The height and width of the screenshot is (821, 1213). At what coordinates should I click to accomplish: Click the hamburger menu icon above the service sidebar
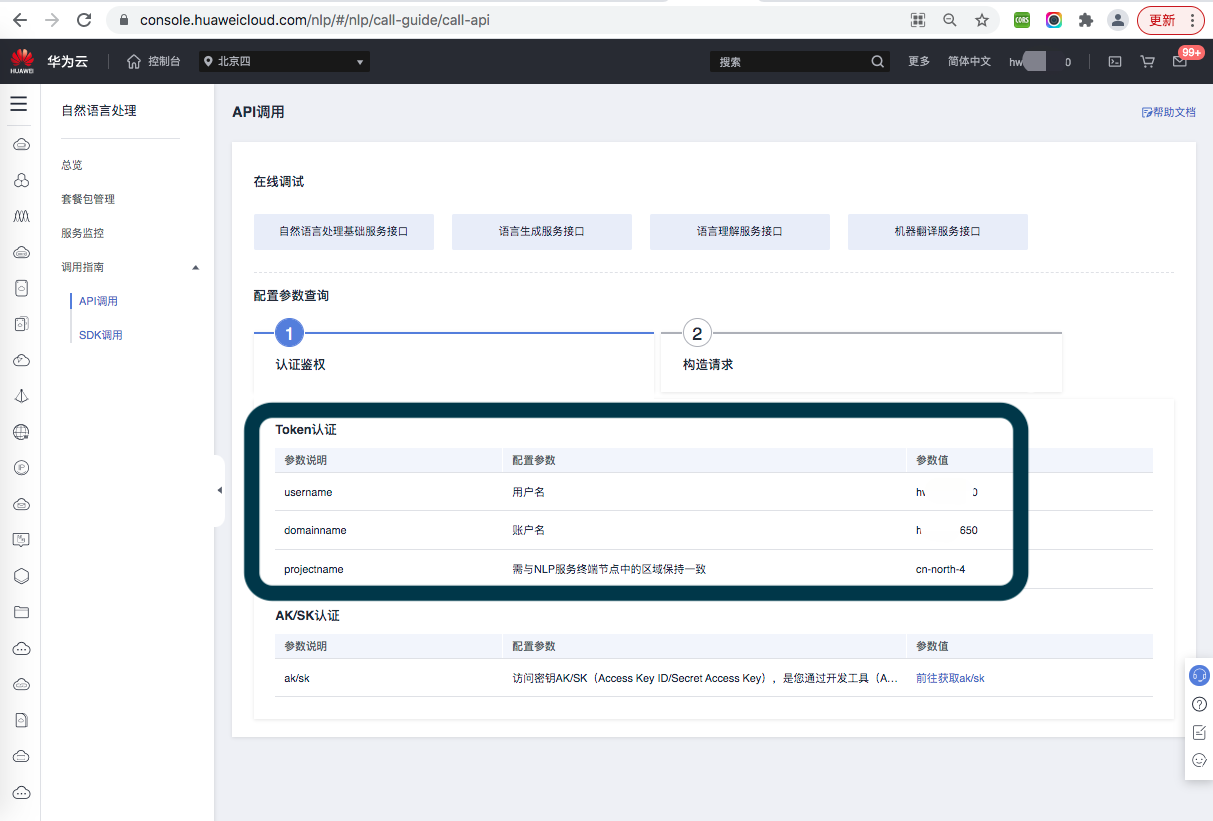18,103
